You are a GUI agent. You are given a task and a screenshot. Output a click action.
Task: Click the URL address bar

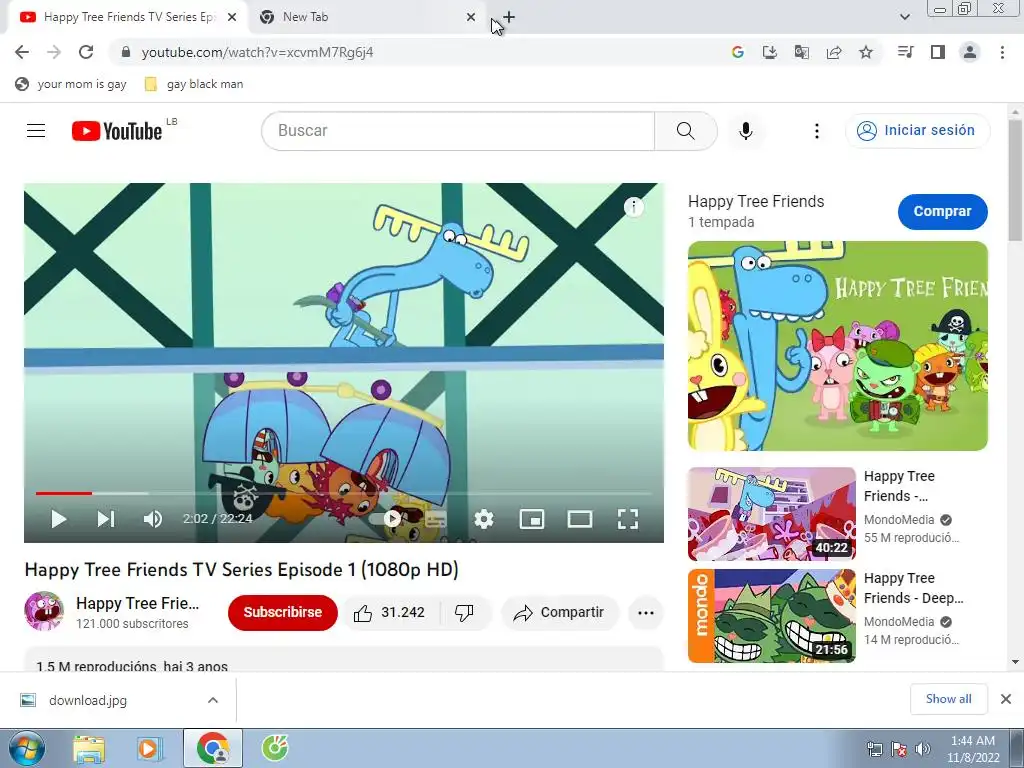418,52
